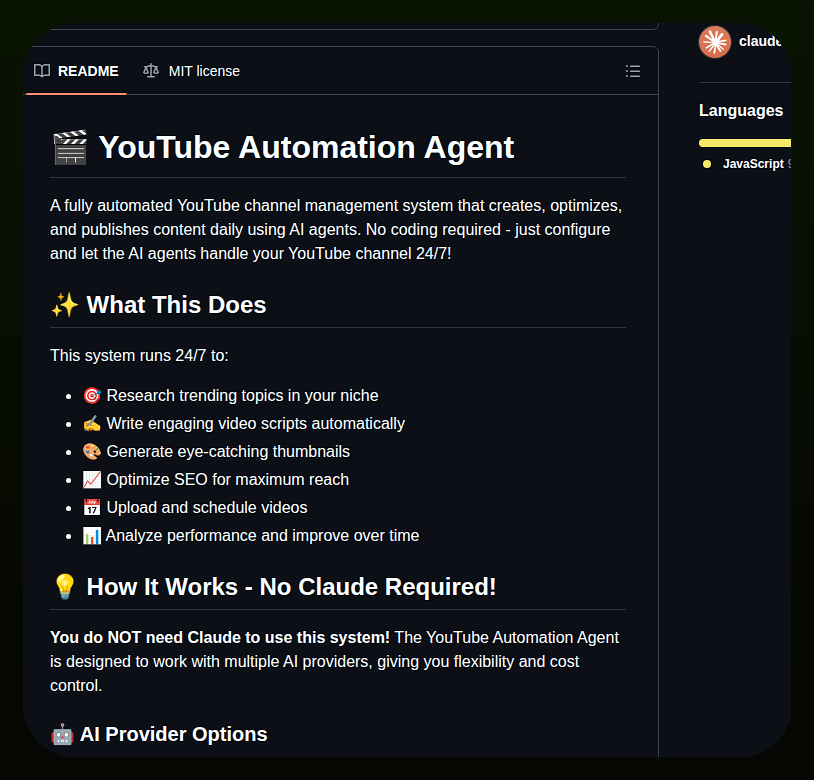
Task: Click the scales icon beside MIT license
Action: (151, 71)
